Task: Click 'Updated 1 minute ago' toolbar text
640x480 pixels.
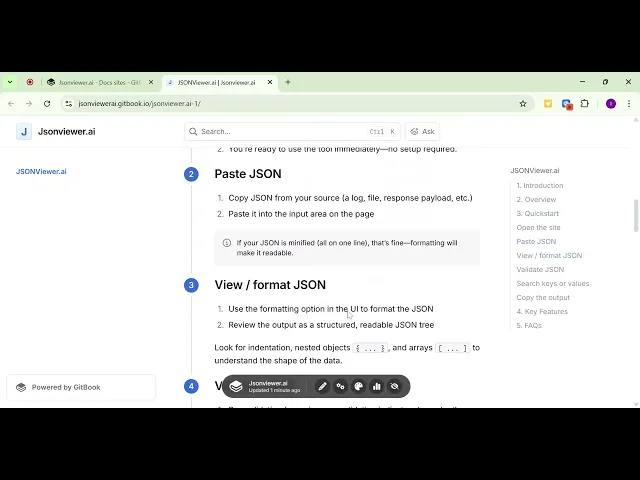Action: 274,391
